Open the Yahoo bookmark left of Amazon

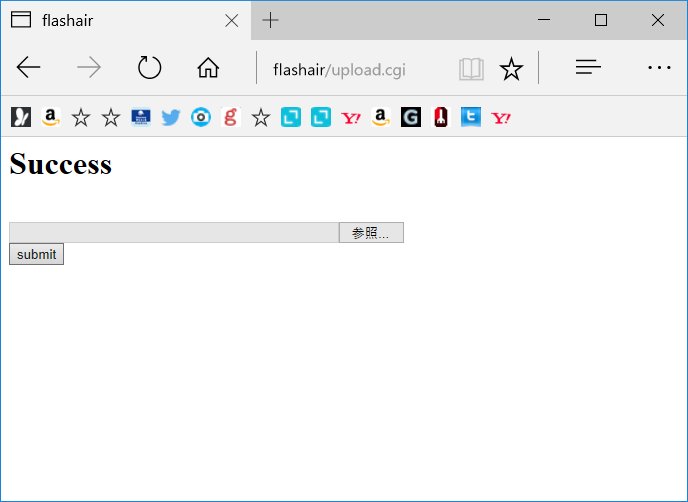[x=351, y=118]
